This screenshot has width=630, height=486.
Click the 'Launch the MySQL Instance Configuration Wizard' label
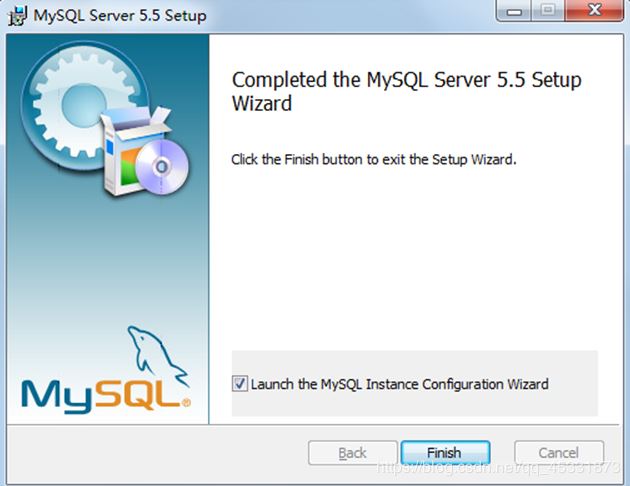coord(399,384)
